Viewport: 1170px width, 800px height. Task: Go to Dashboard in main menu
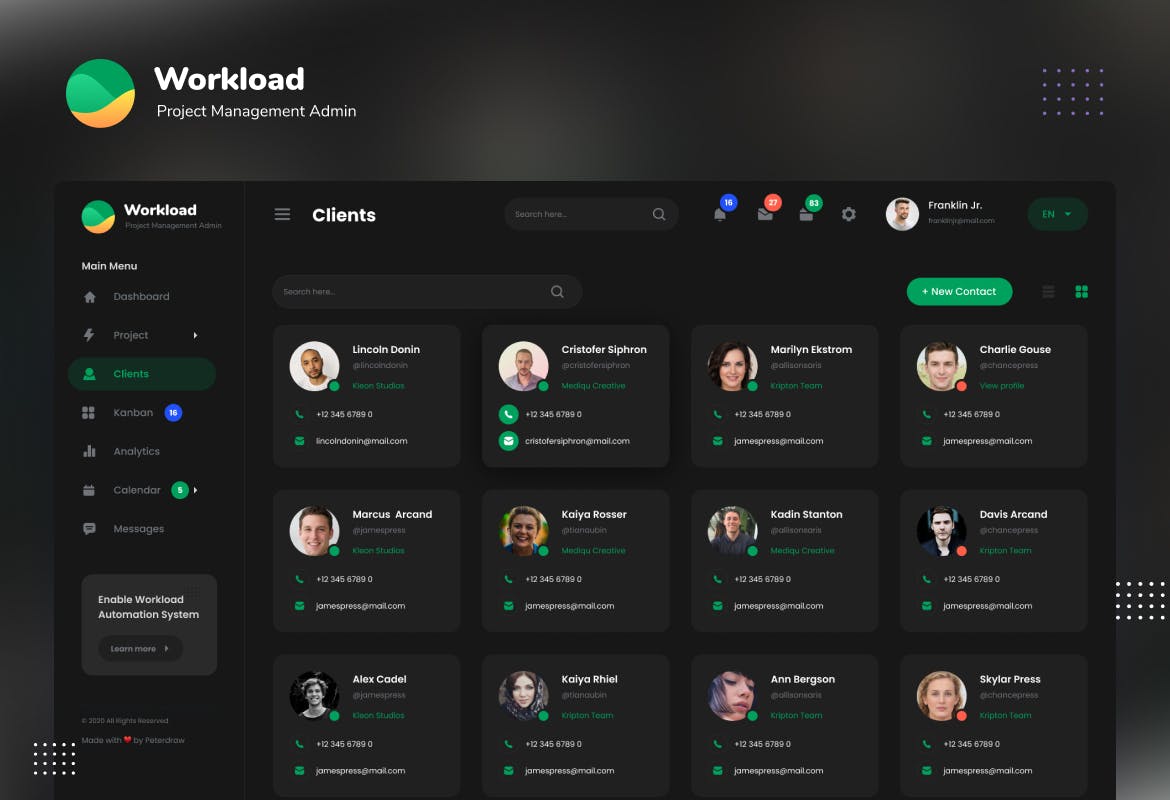(141, 296)
